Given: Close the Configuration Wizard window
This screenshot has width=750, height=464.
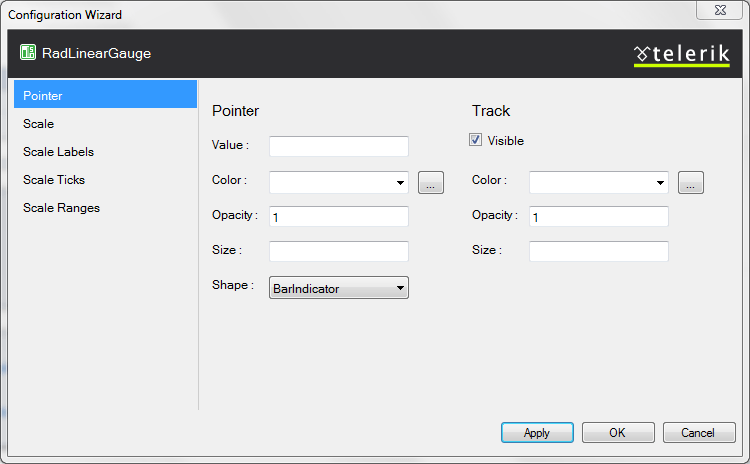Looking at the screenshot, I should tap(719, 10).
